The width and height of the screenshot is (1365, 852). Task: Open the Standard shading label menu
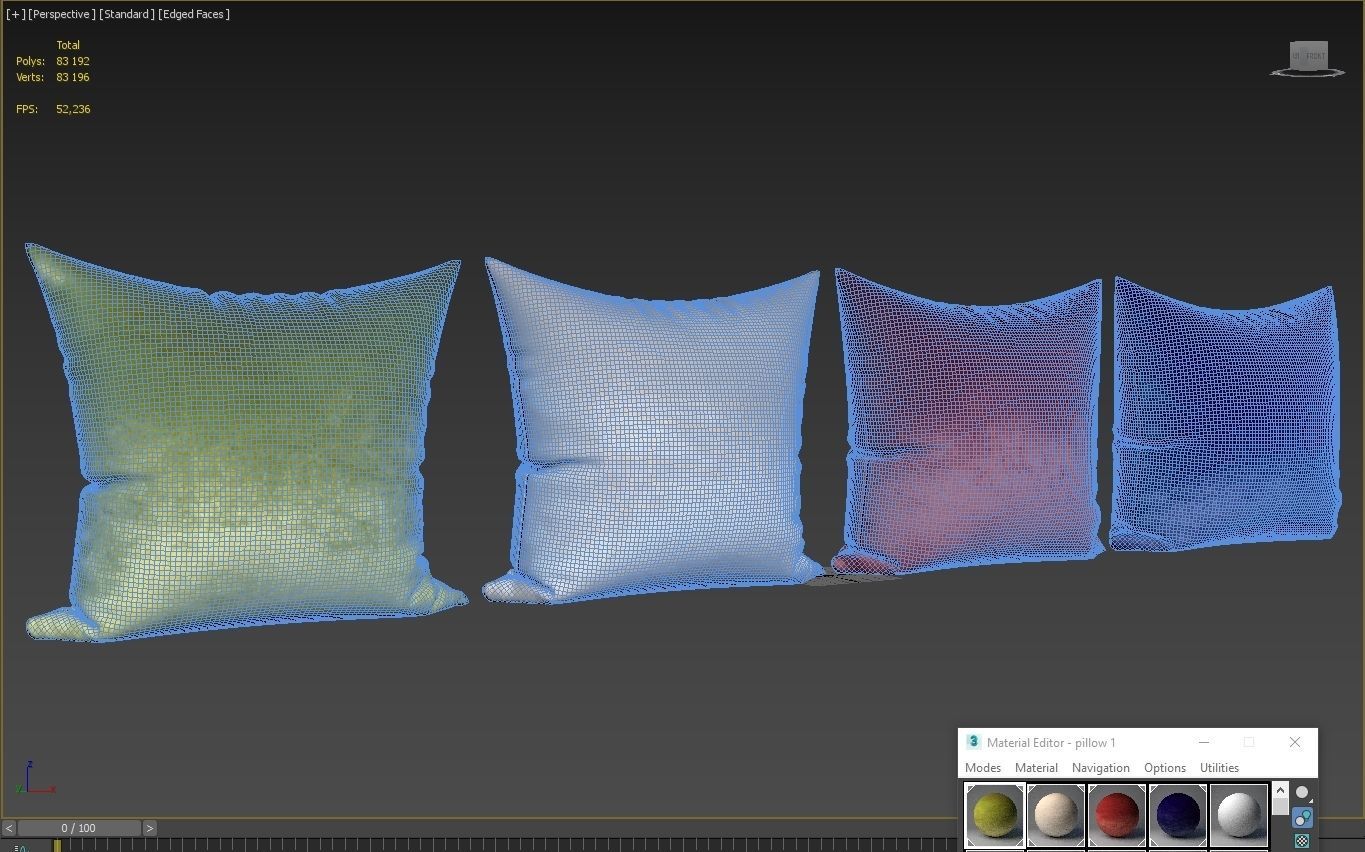(x=127, y=14)
